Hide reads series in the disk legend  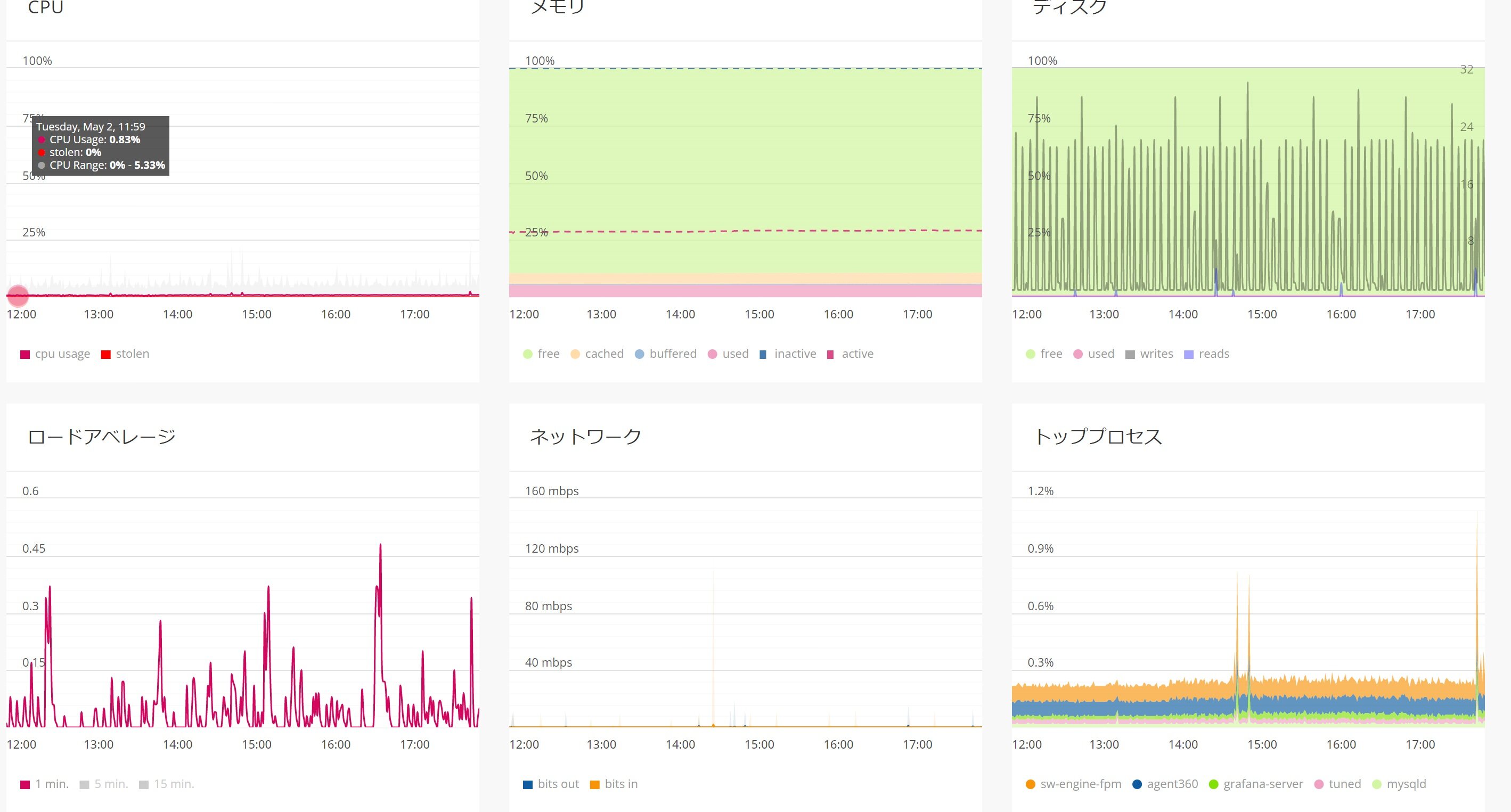coord(1206,354)
